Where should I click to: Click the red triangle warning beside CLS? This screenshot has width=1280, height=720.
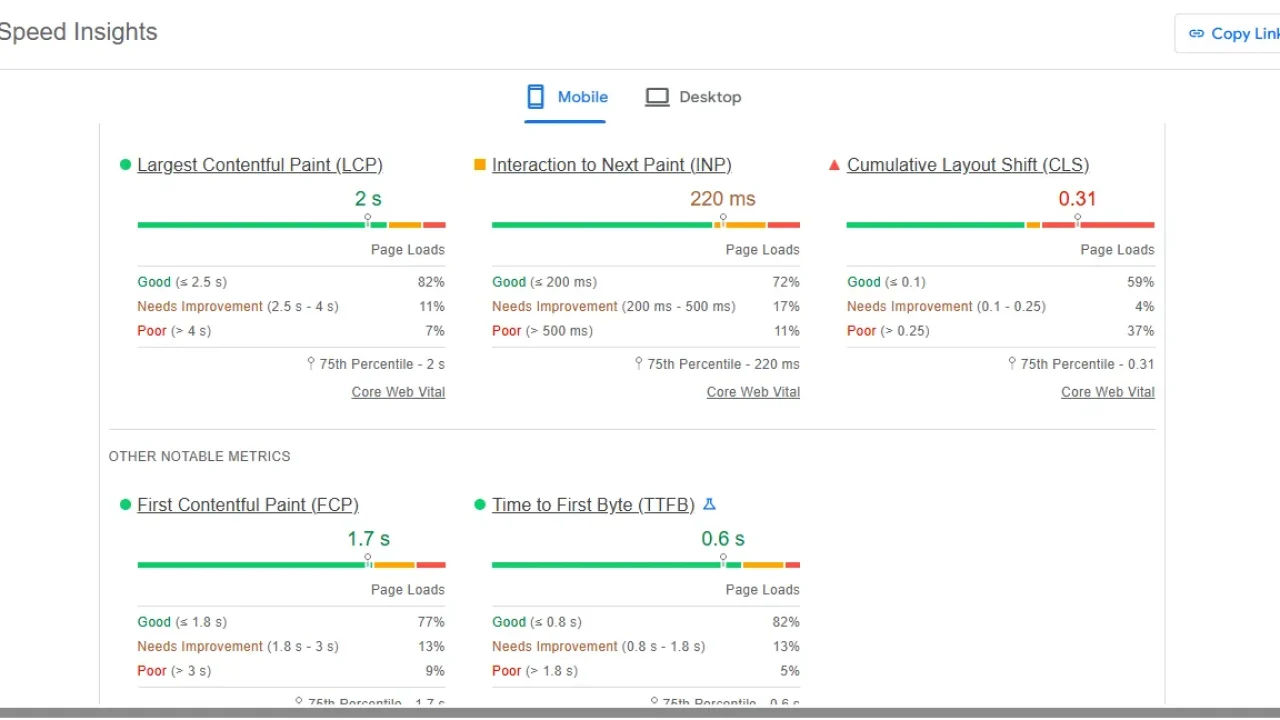[x=834, y=165]
